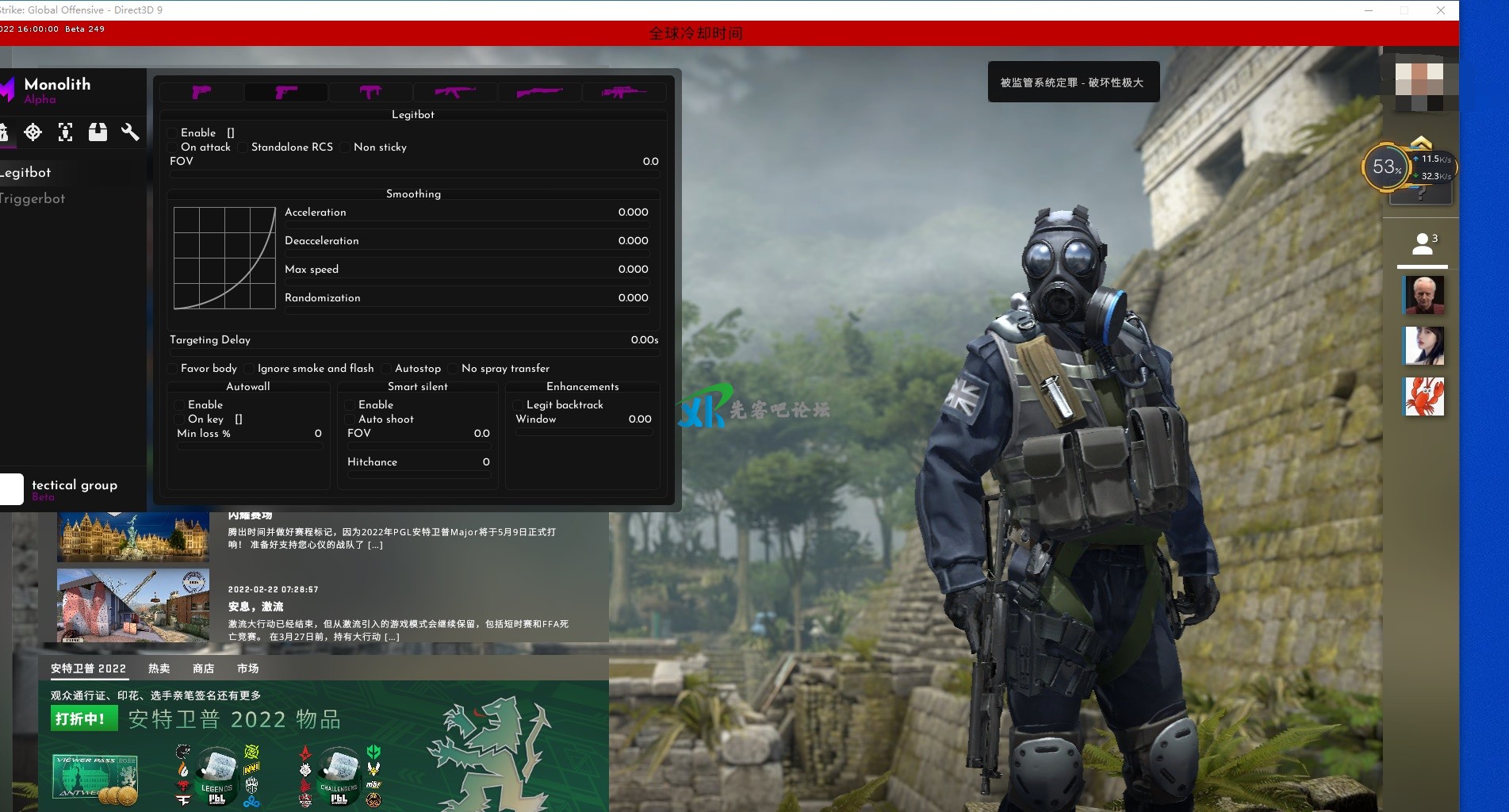Switch to the Triggerbot tab
The height and width of the screenshot is (812, 1509).
(33, 199)
